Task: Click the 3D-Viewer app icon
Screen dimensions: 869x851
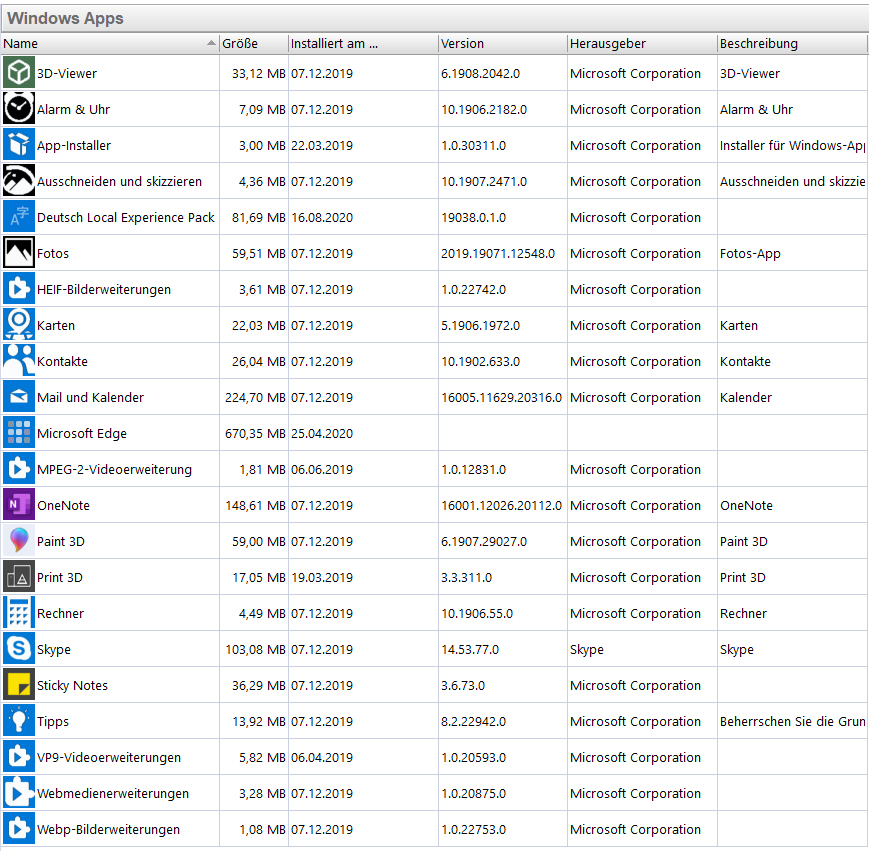Action: (19, 73)
